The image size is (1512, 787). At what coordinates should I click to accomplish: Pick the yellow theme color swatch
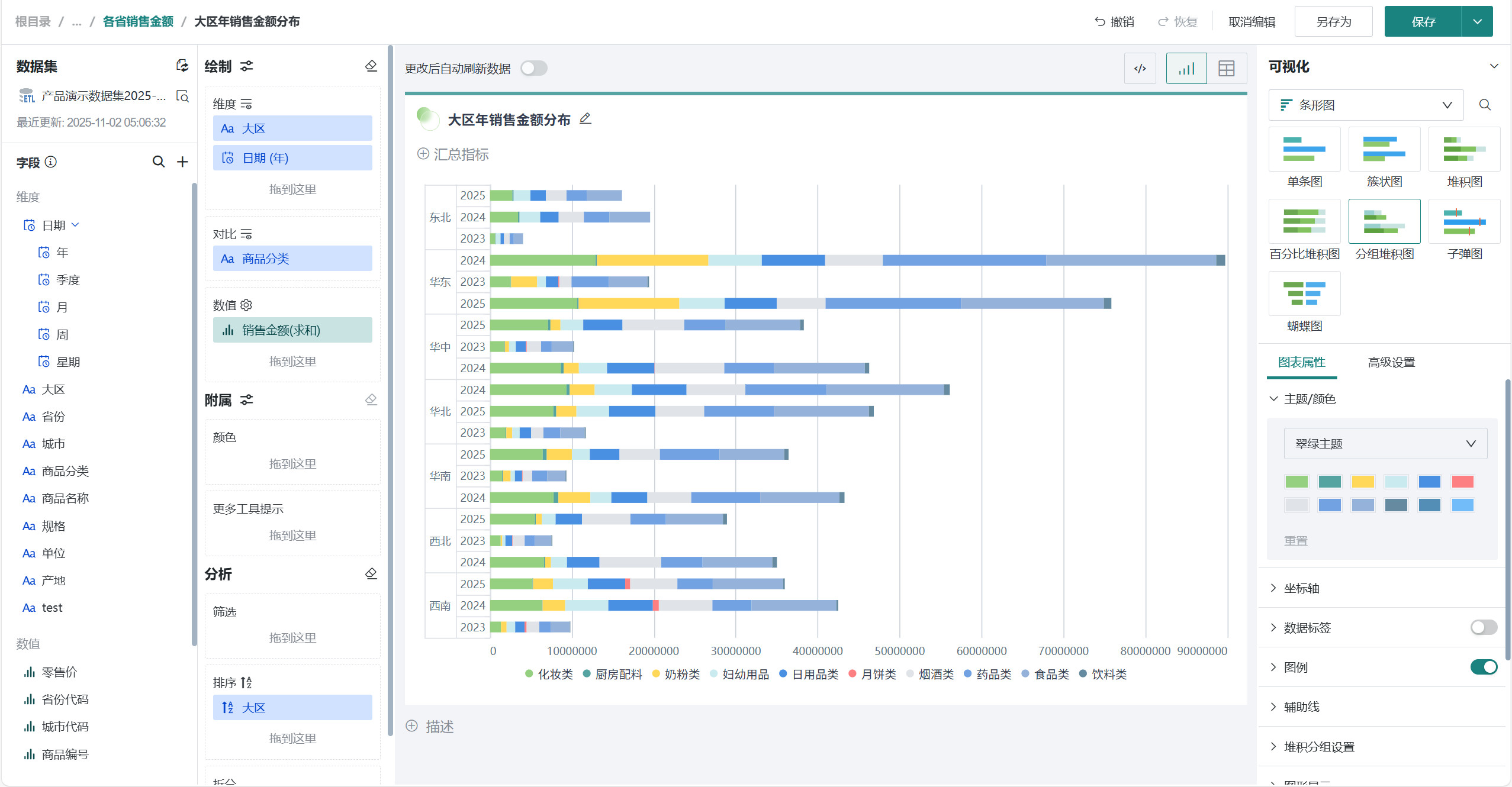pos(1362,481)
